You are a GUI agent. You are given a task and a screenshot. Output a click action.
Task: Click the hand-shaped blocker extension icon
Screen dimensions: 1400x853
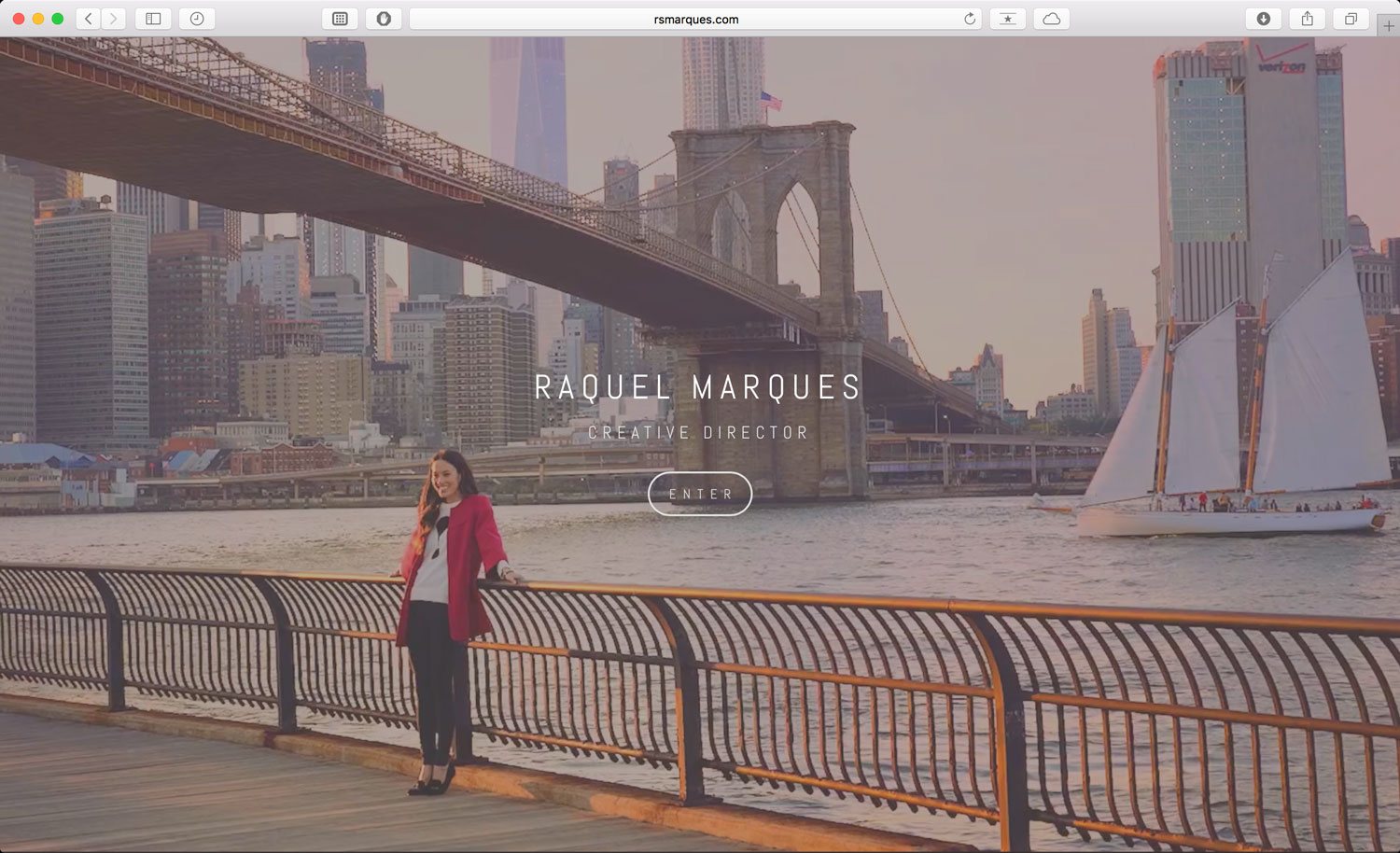(384, 19)
